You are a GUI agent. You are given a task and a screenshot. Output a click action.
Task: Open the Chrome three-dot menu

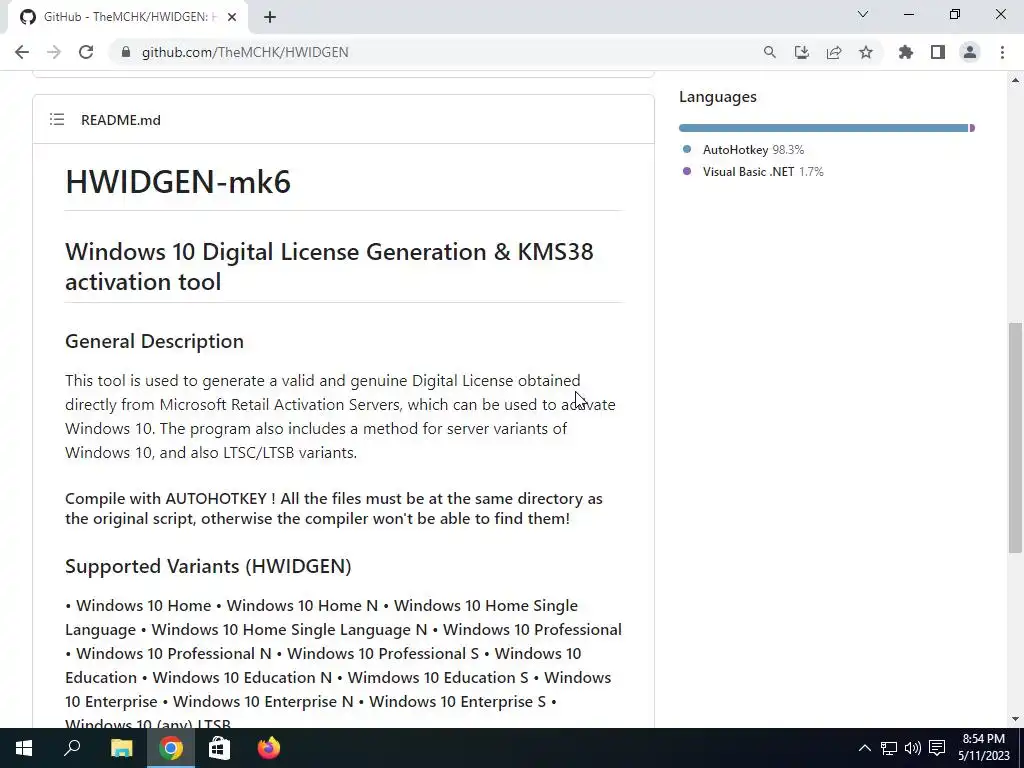(1002, 52)
